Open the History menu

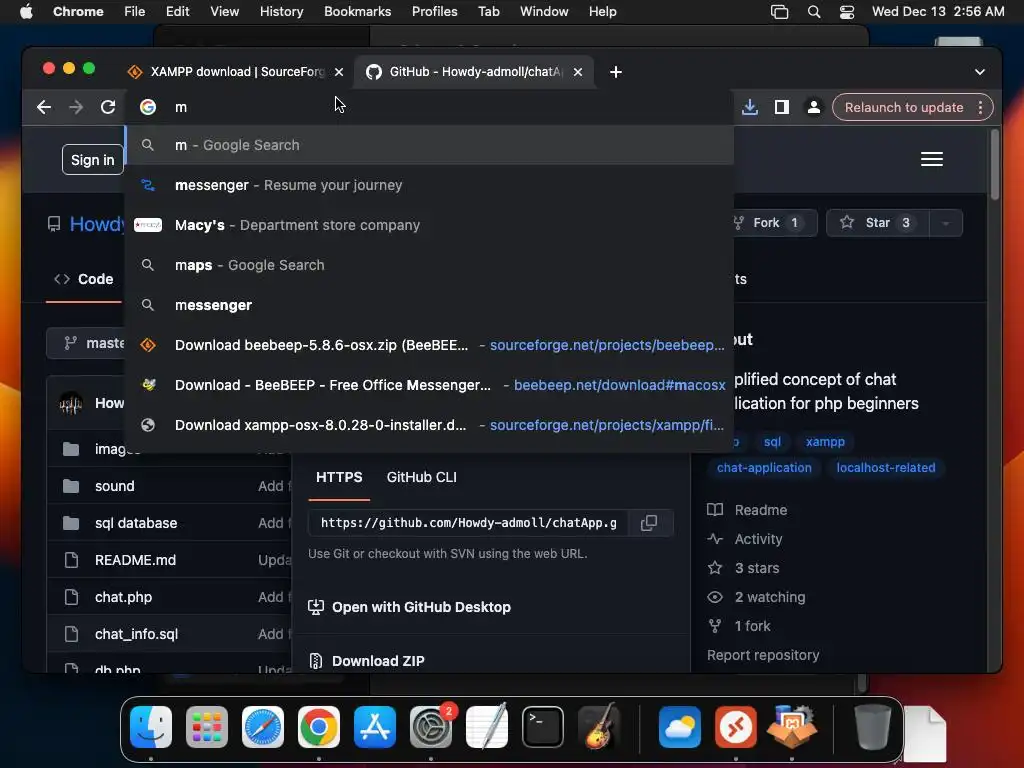[x=281, y=12]
